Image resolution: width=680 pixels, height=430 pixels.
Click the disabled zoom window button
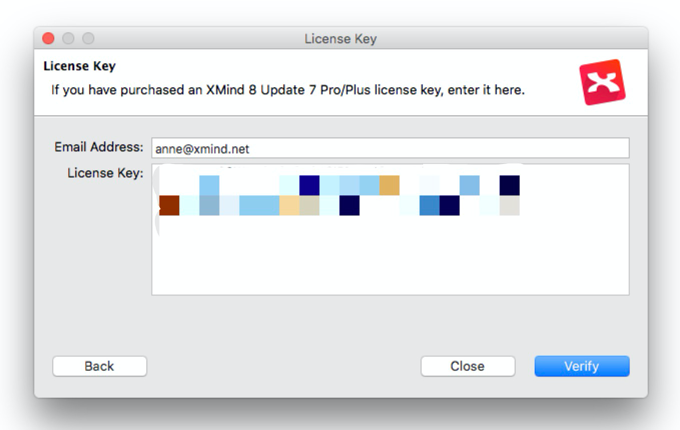tap(88, 39)
